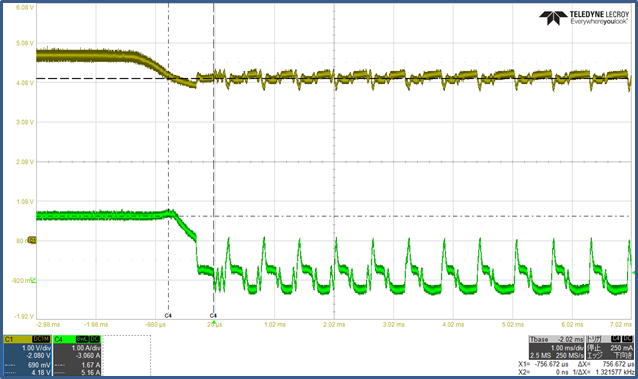
Task: Click the 250 MS/s sample rate value
Action: tap(570, 356)
